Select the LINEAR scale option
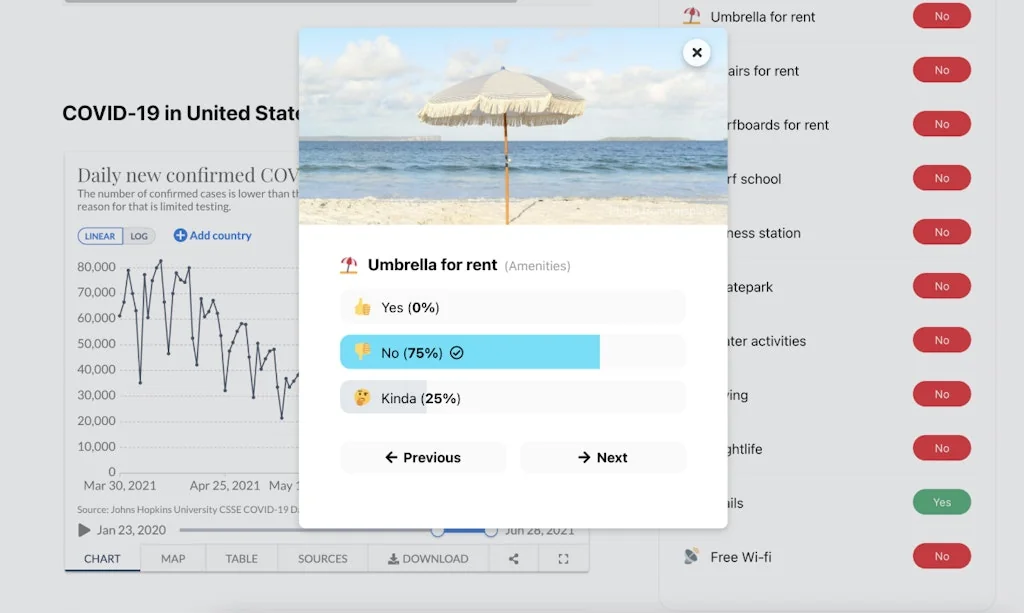 point(99,236)
